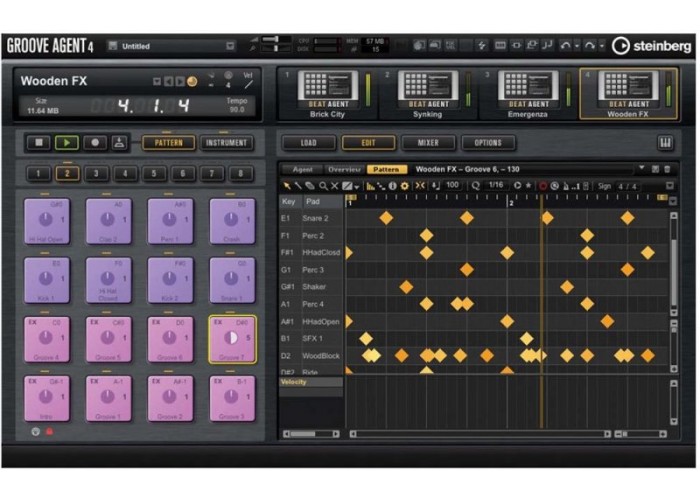
Task: Select the Brick City agent slot
Action: [328, 94]
